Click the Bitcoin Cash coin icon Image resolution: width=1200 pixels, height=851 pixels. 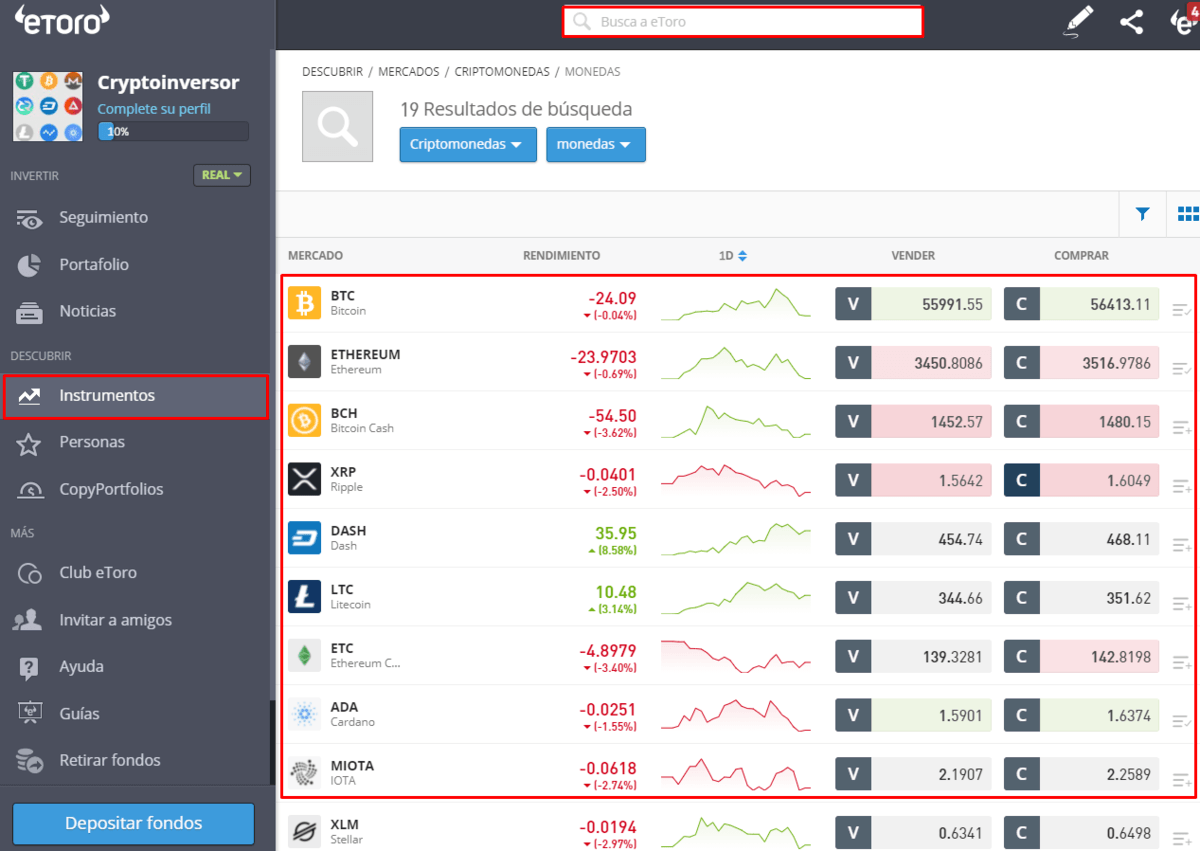304,420
